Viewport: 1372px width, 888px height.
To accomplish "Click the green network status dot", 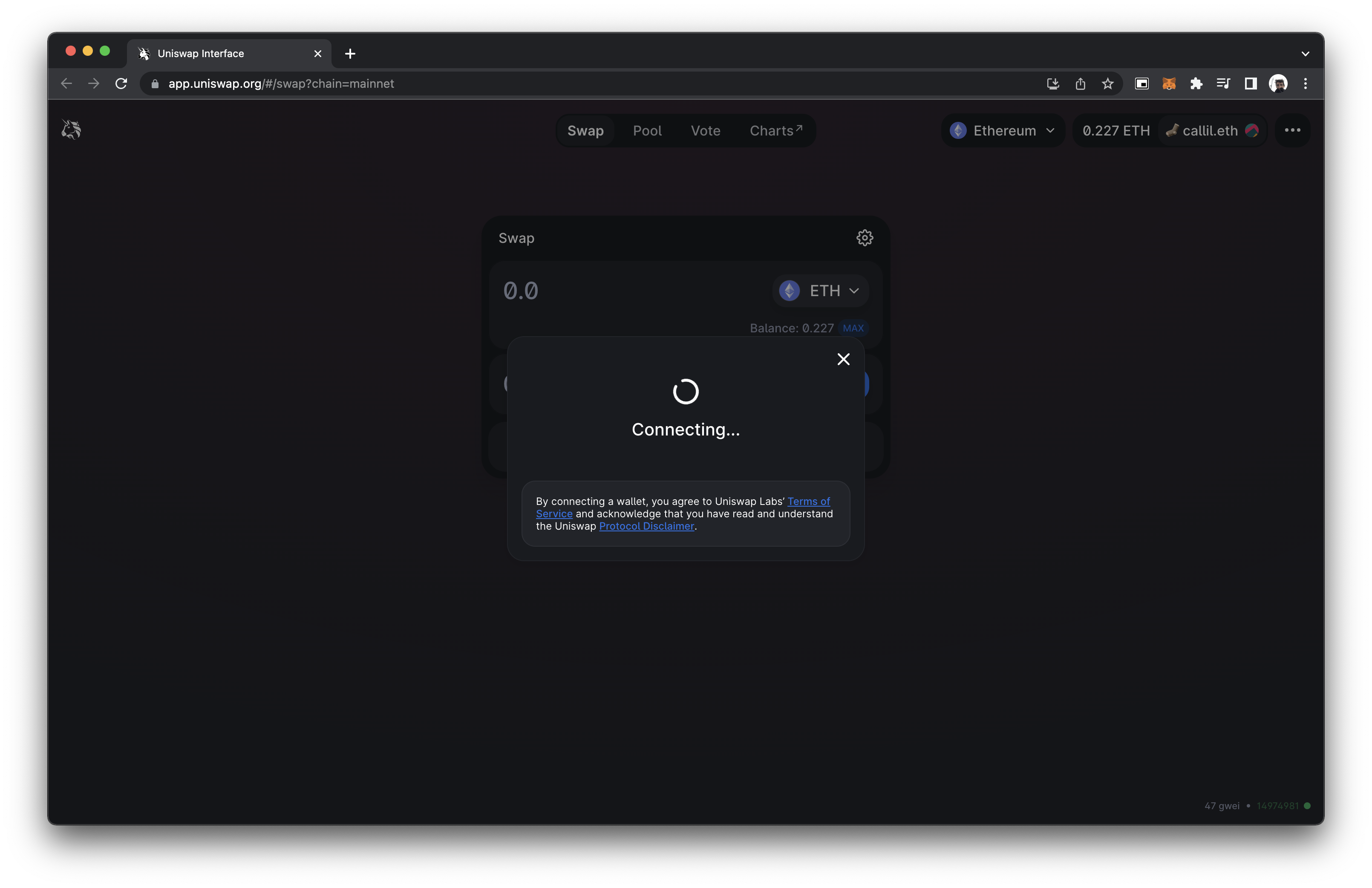I will click(x=1307, y=805).
